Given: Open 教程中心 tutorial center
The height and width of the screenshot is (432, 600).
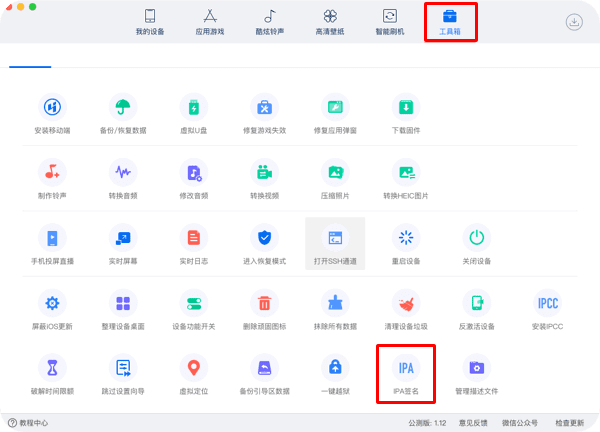Looking at the screenshot, I should coord(28,423).
